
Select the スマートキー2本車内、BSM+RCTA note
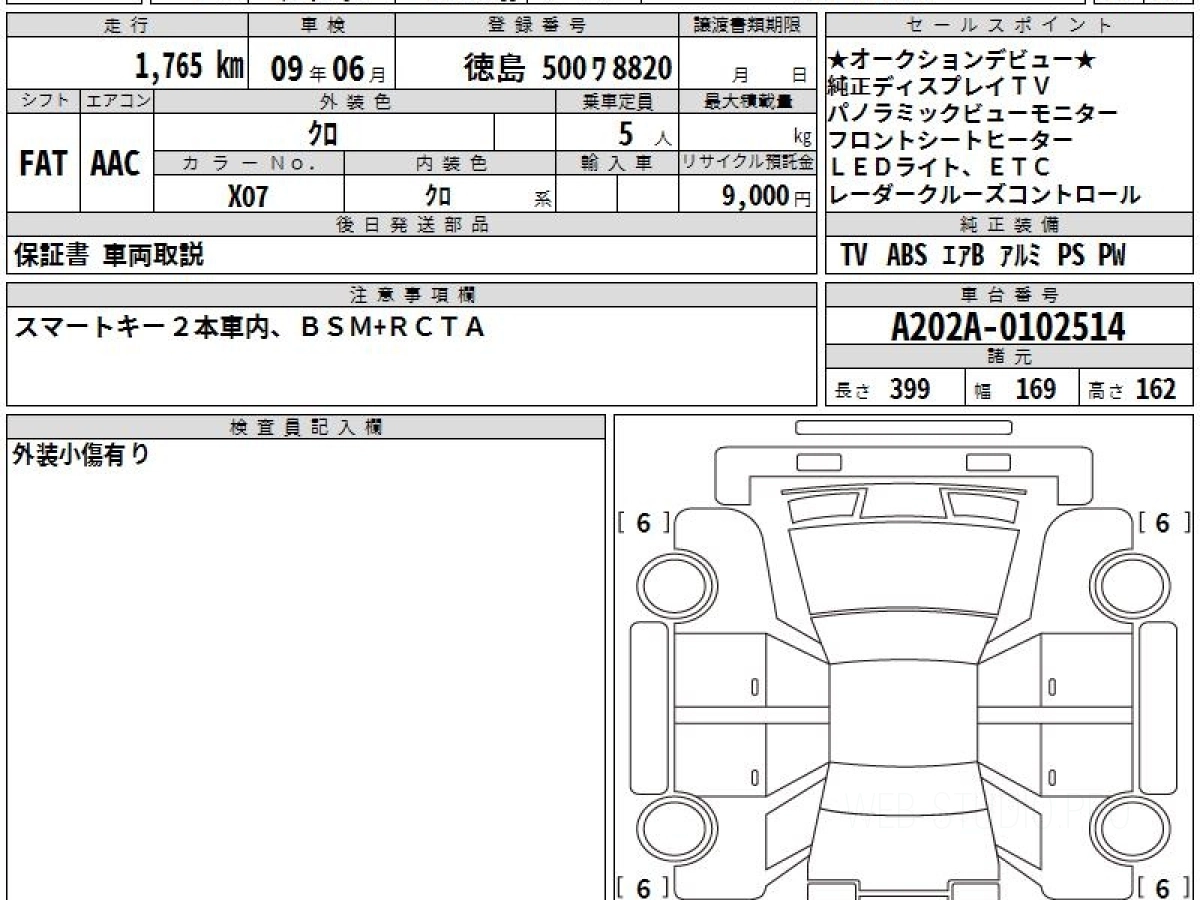click(249, 327)
